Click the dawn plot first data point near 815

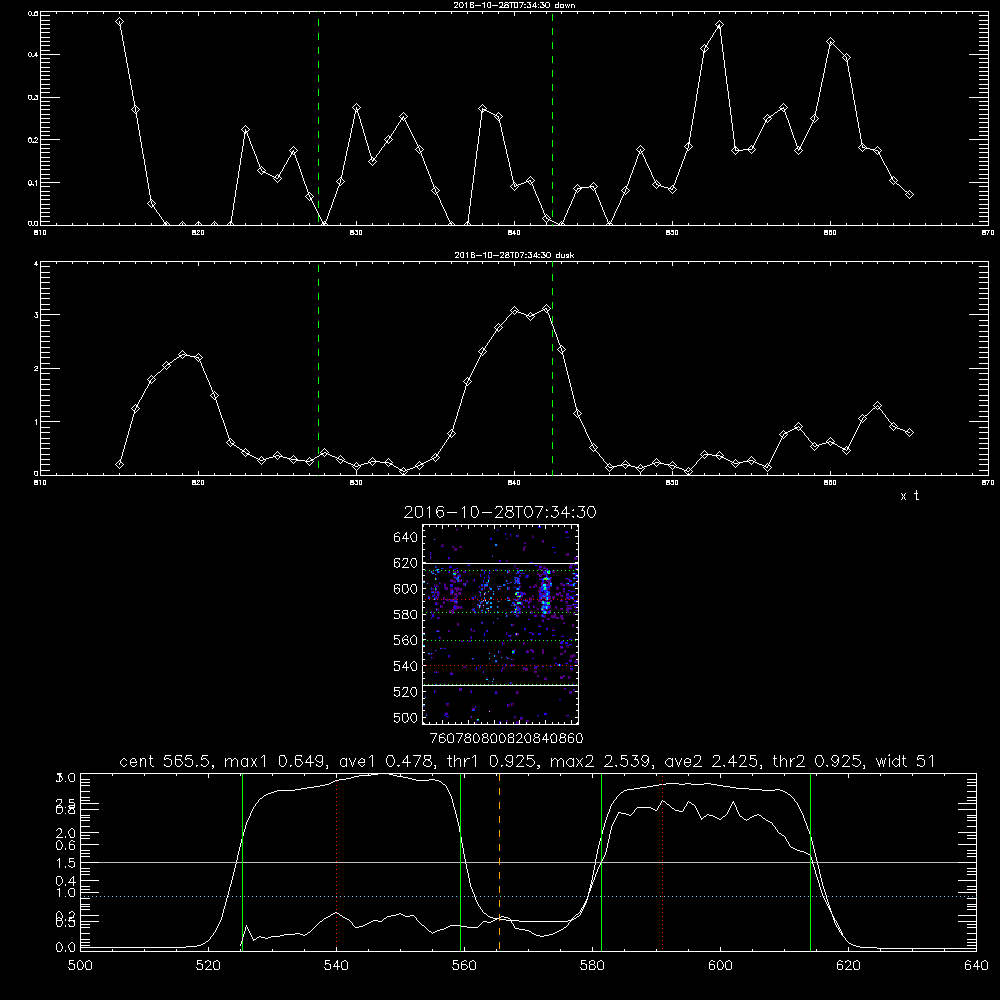tap(119, 22)
